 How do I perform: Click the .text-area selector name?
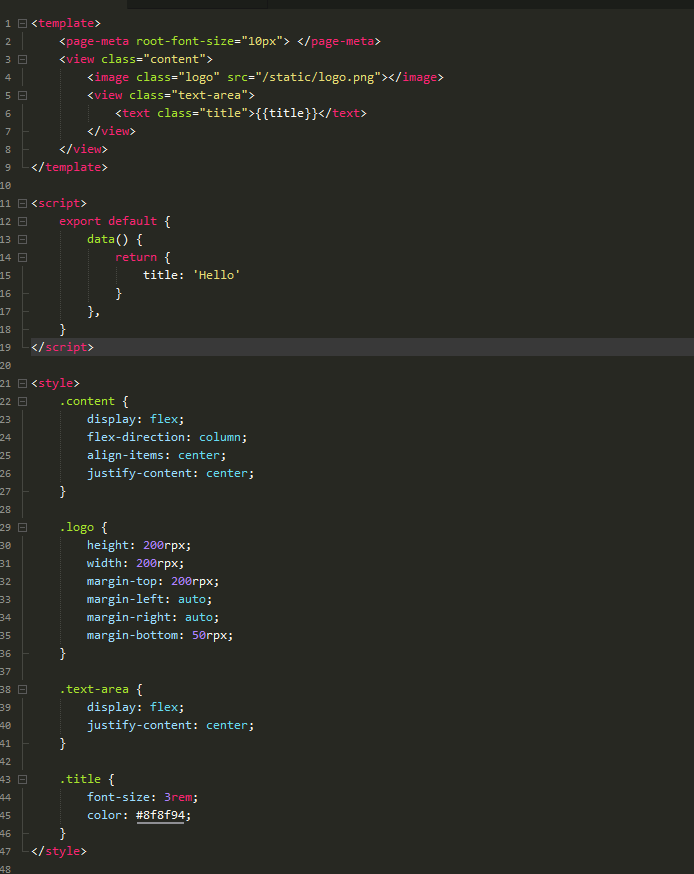coord(94,690)
